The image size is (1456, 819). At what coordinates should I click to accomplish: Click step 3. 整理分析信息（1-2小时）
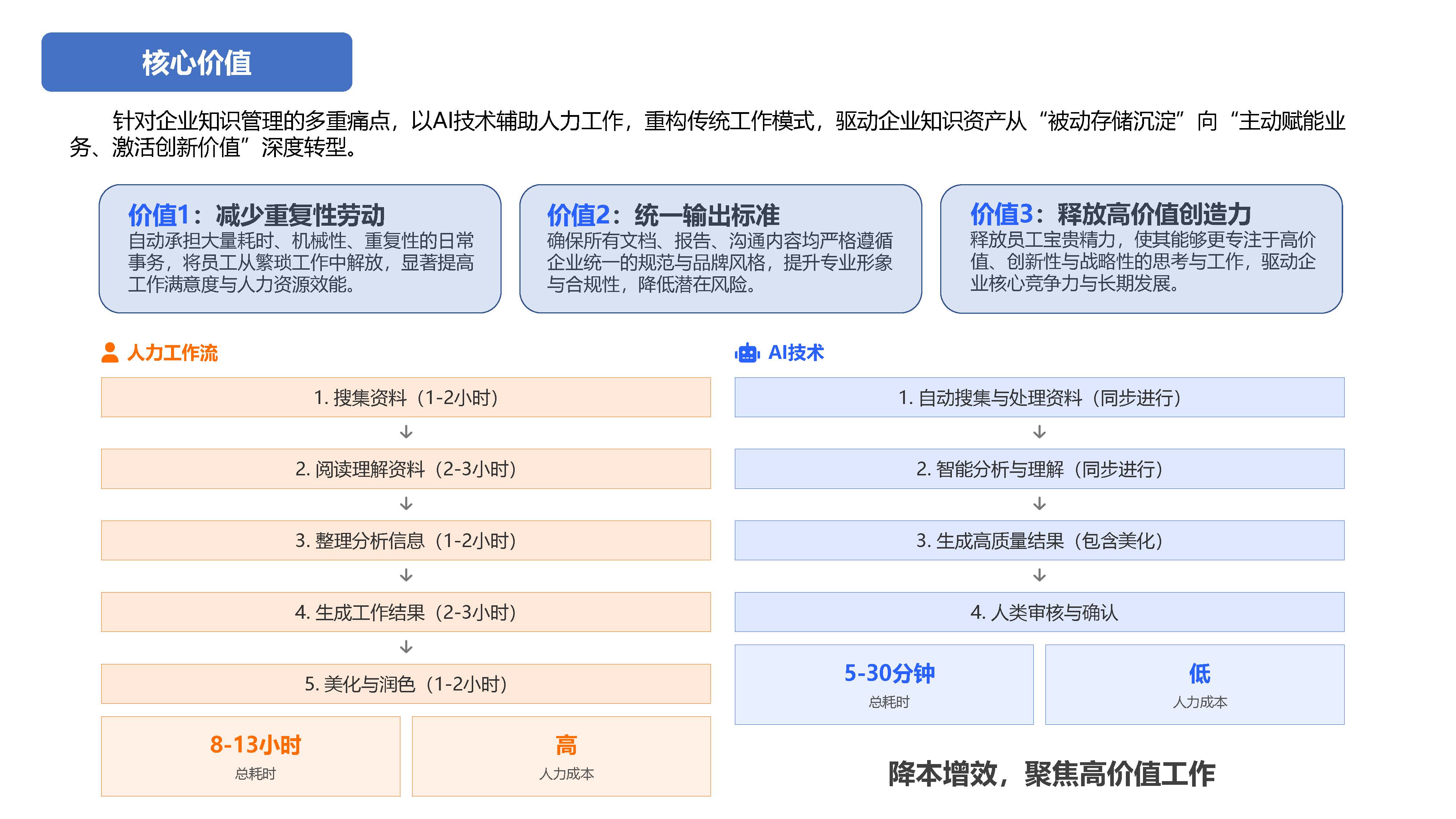point(406,540)
